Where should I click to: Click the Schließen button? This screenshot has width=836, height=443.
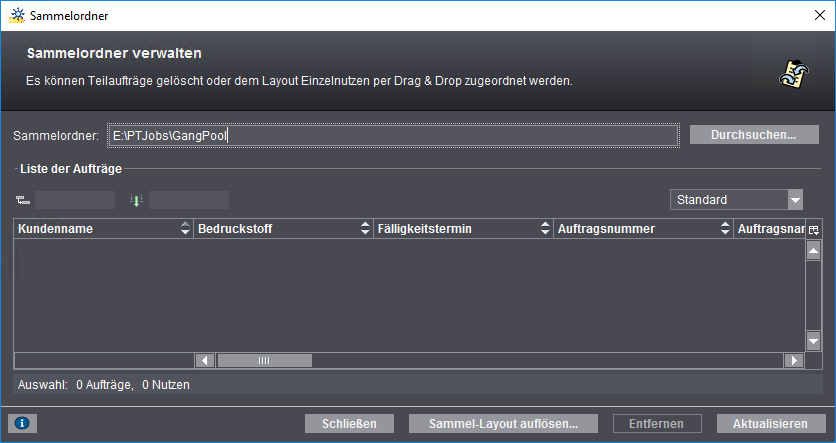coord(349,424)
